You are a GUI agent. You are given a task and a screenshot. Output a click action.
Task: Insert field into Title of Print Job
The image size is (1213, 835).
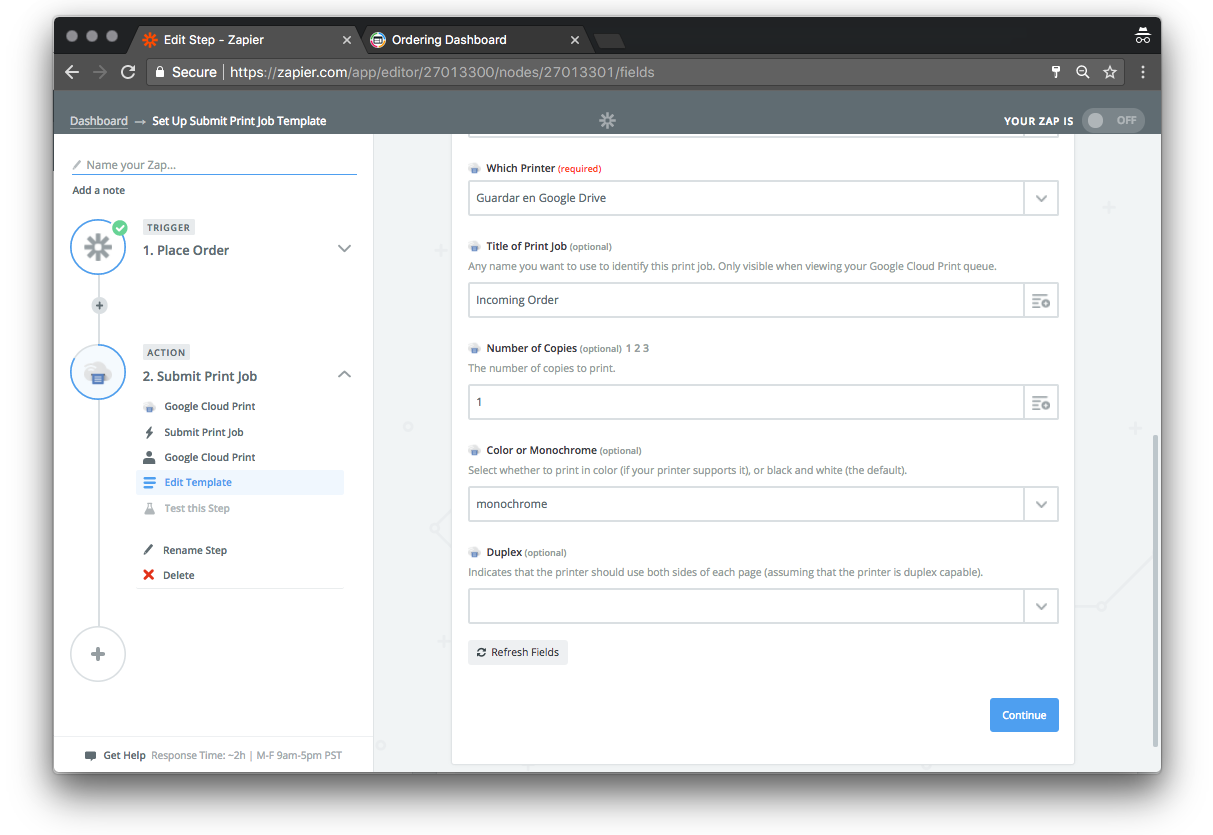pos(1041,300)
